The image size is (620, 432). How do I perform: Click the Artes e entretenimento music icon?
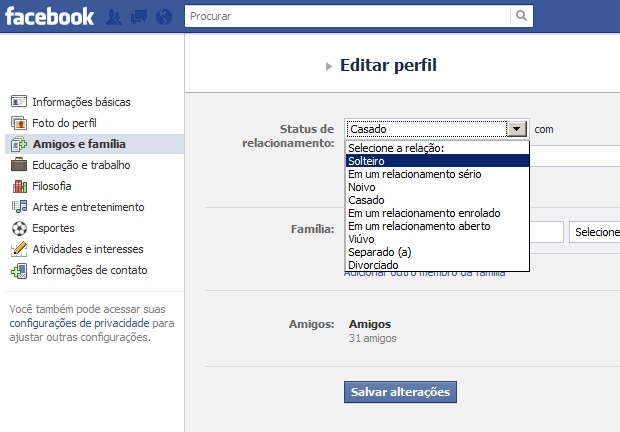pyautogui.click(x=19, y=207)
